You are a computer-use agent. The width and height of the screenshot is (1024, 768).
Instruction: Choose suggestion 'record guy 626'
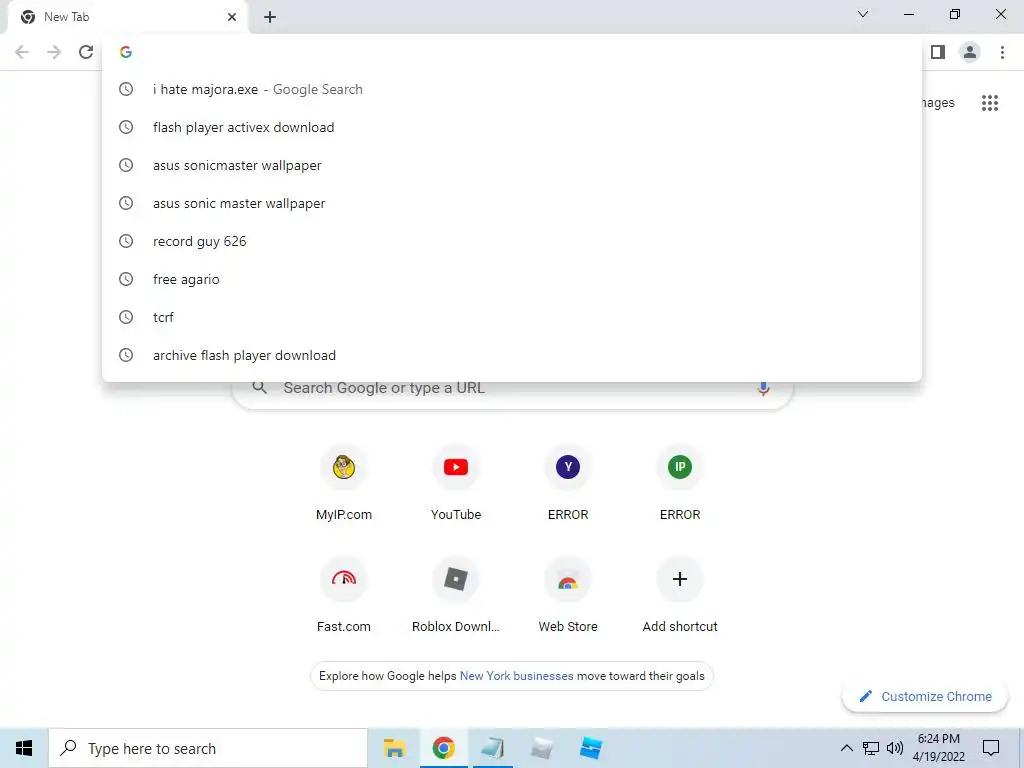[x=512, y=241]
